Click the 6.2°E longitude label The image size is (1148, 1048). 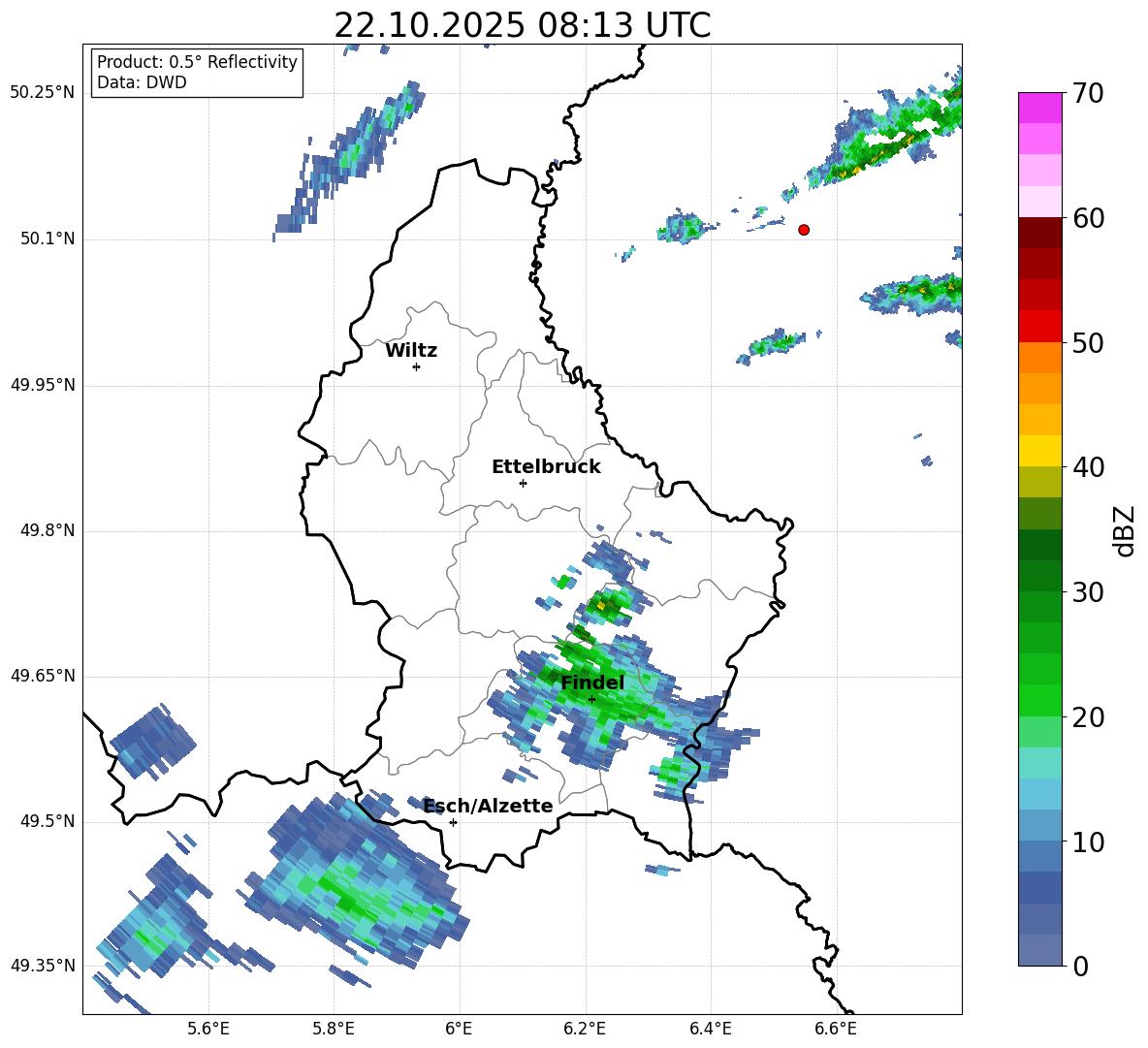point(585,1030)
